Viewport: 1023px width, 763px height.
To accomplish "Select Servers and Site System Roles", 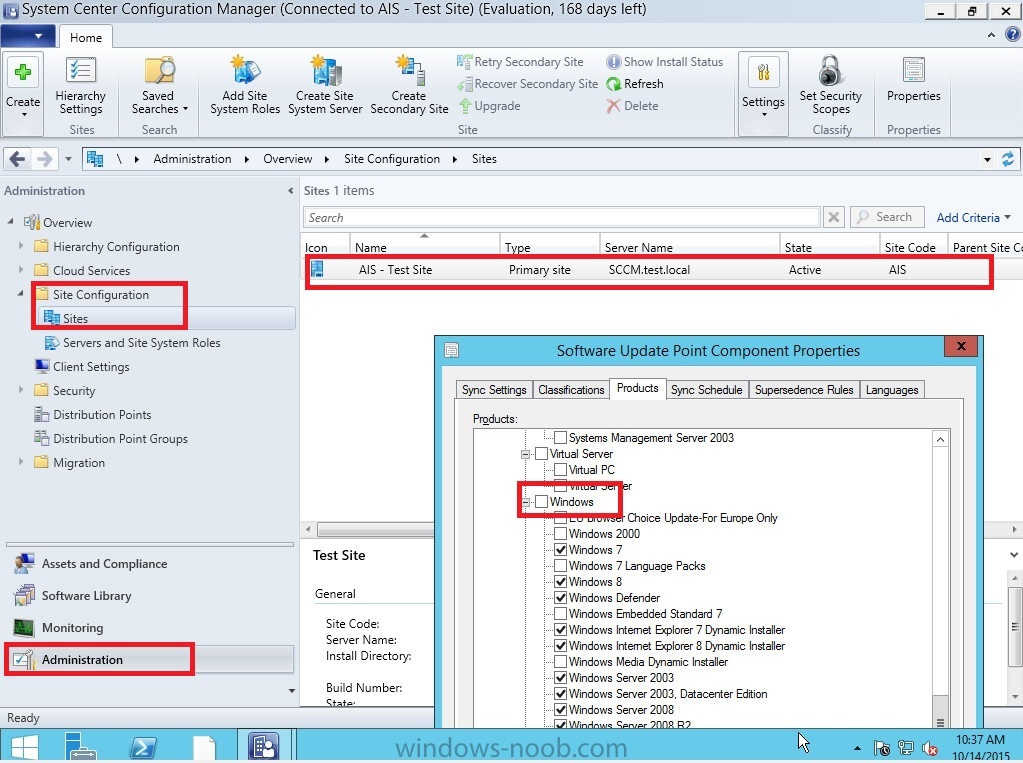I will click(x=132, y=343).
